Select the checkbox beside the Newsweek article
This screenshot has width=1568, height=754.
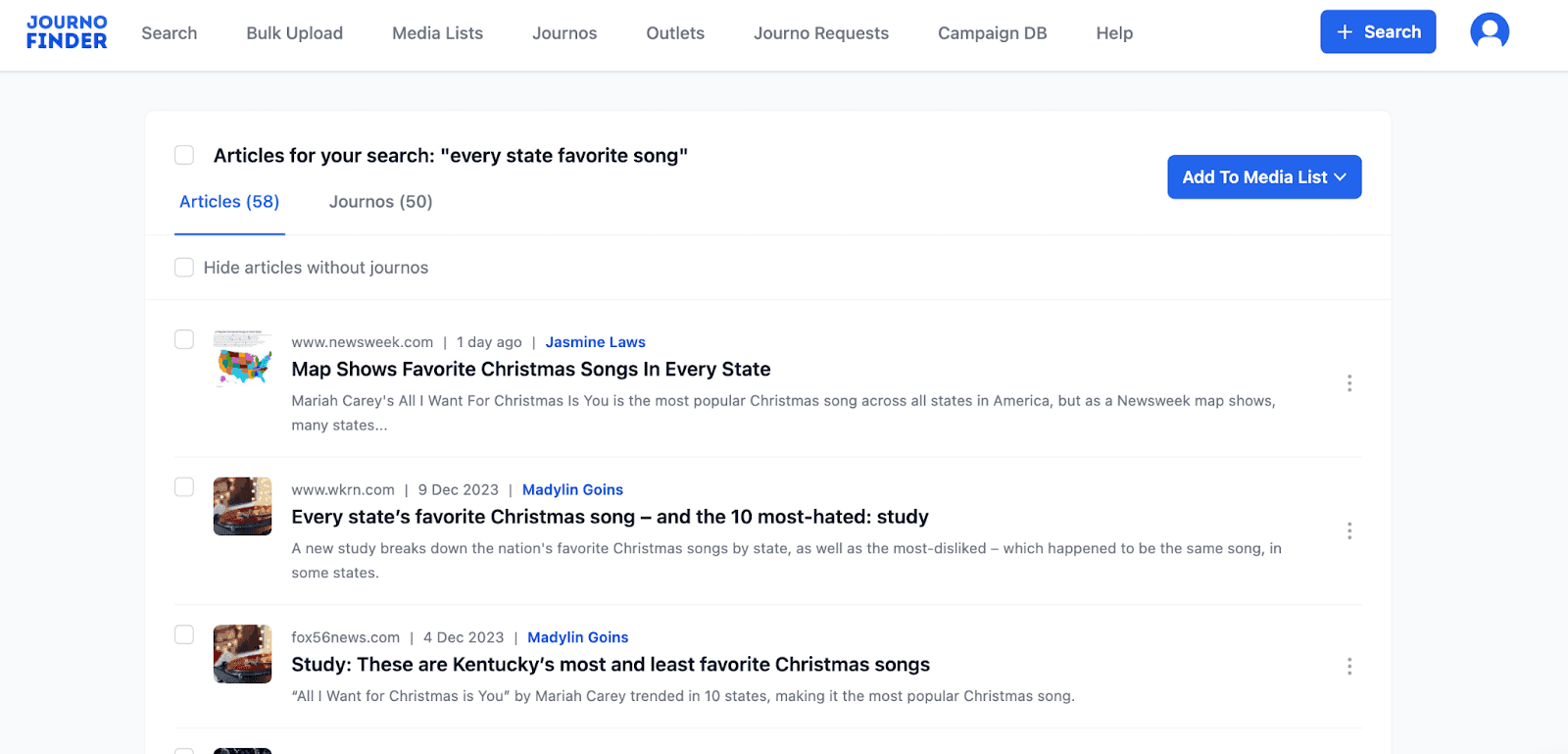183,339
